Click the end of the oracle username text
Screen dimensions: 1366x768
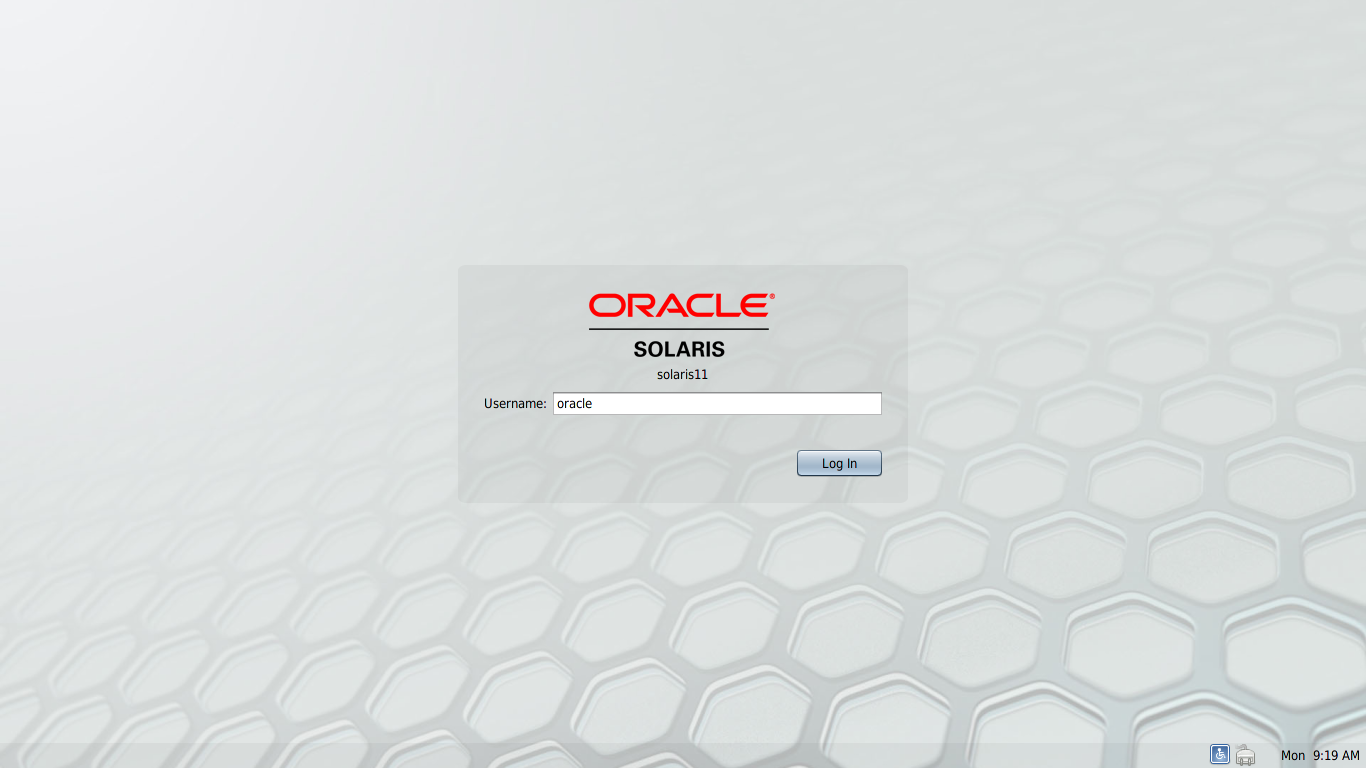pos(593,403)
